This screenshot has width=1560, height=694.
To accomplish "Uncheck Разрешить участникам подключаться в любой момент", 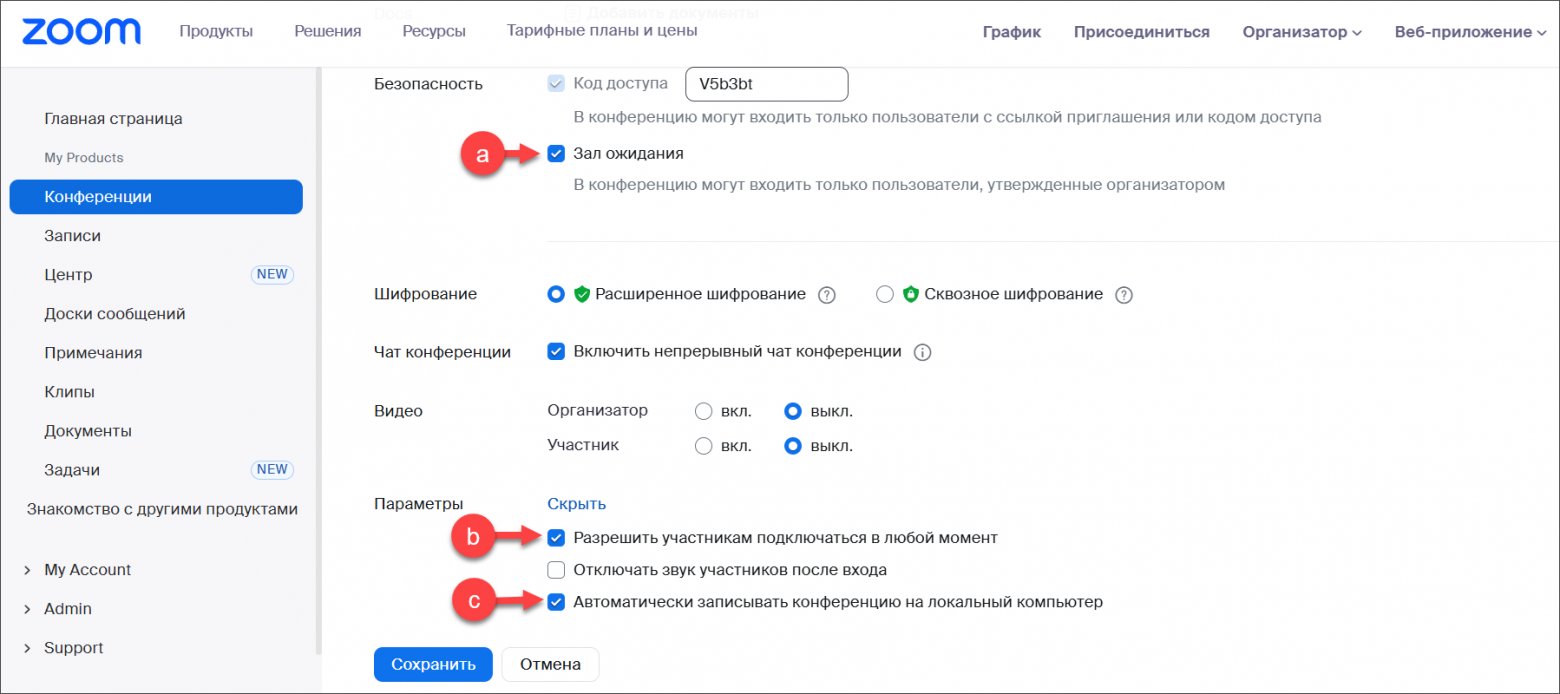I will [556, 537].
